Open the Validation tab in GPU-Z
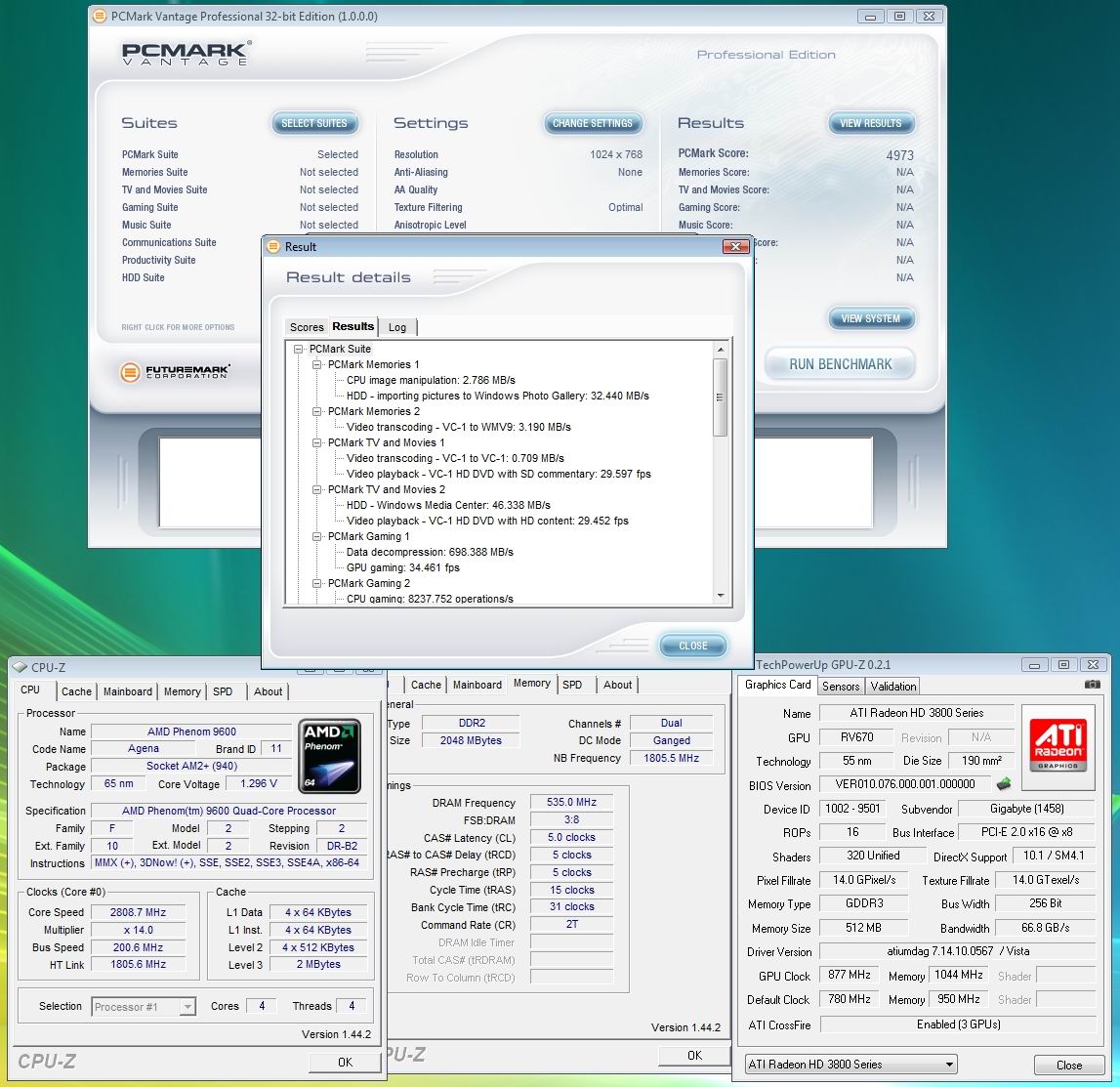The height and width of the screenshot is (1087, 1120). pyautogui.click(x=892, y=687)
